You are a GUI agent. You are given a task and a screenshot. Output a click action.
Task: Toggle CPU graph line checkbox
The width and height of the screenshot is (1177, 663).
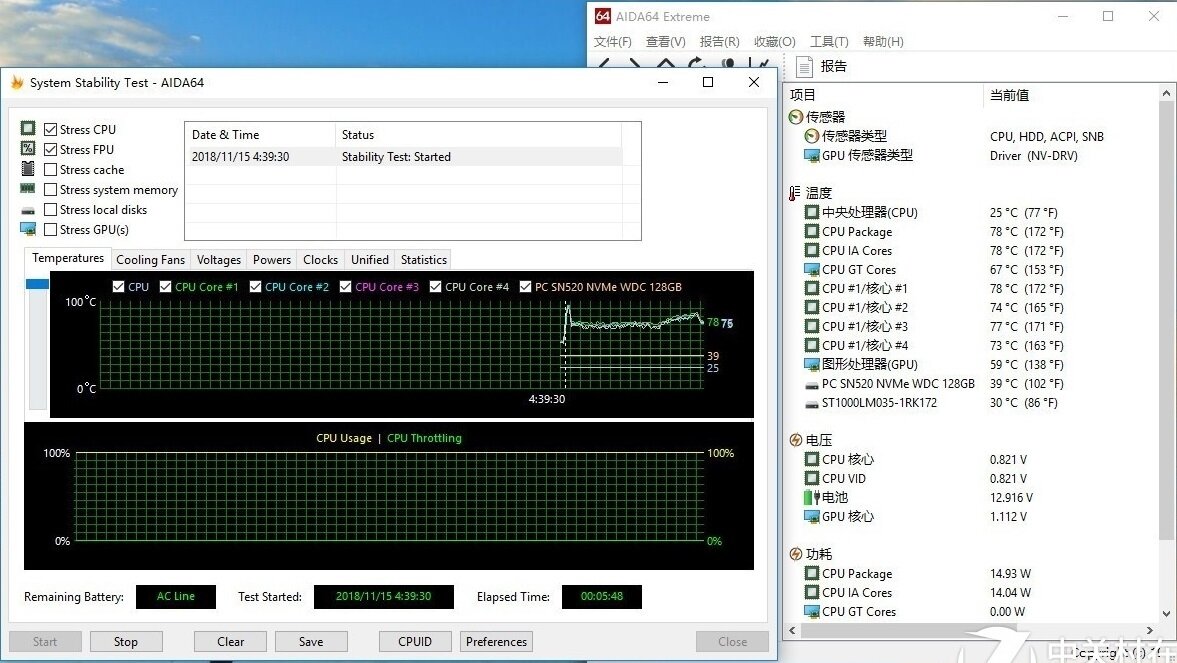pos(118,287)
